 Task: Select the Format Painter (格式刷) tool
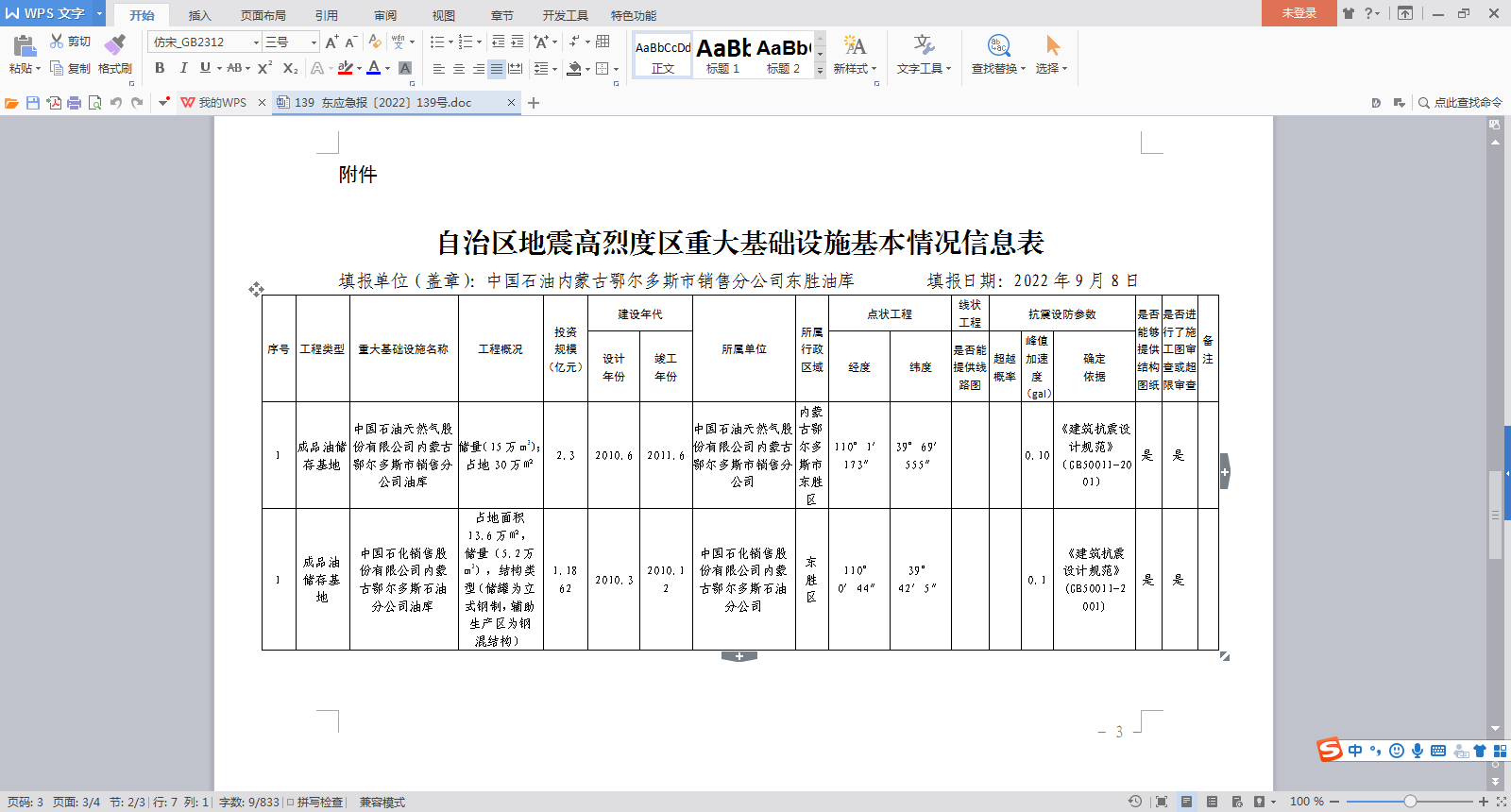pos(115,55)
